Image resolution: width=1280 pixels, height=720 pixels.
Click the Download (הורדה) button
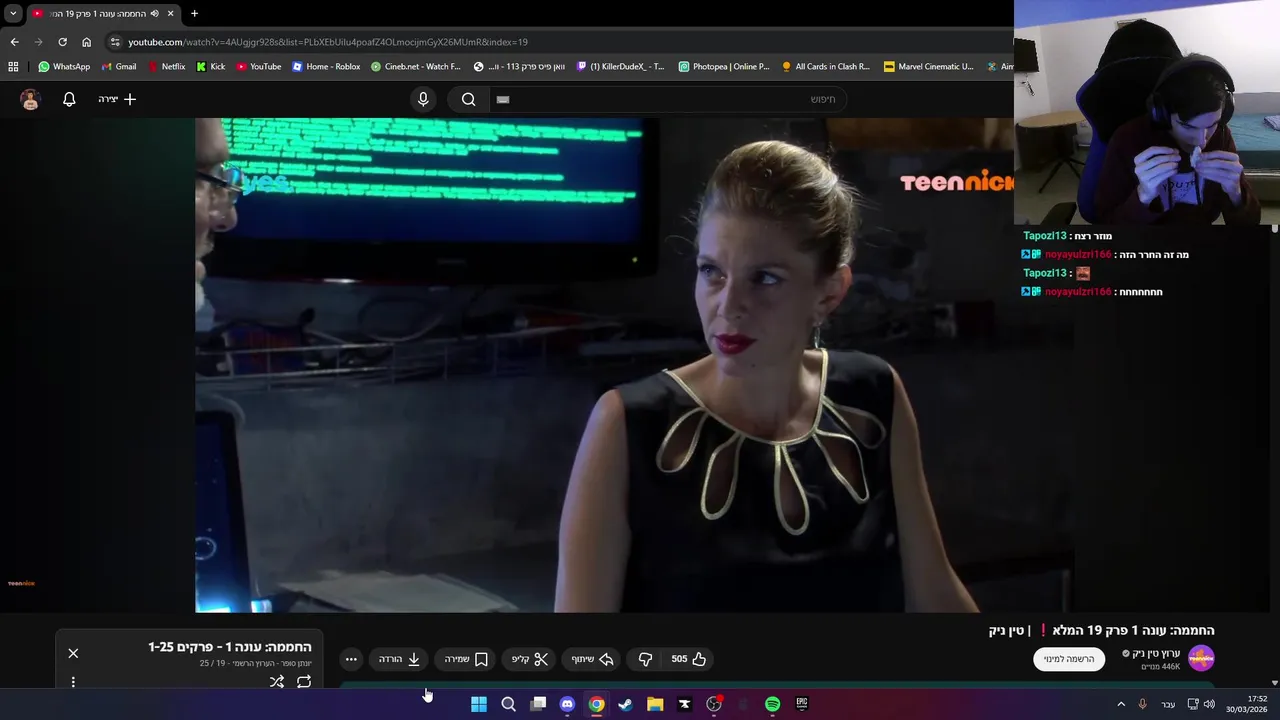(399, 659)
